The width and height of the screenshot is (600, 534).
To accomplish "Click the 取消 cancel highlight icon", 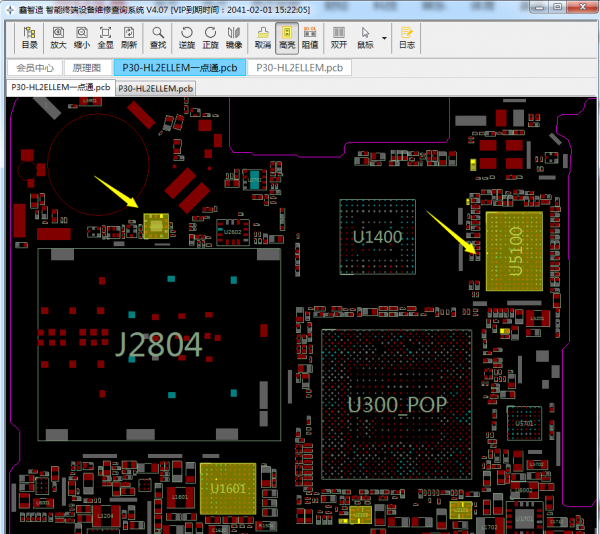I will coord(263,38).
